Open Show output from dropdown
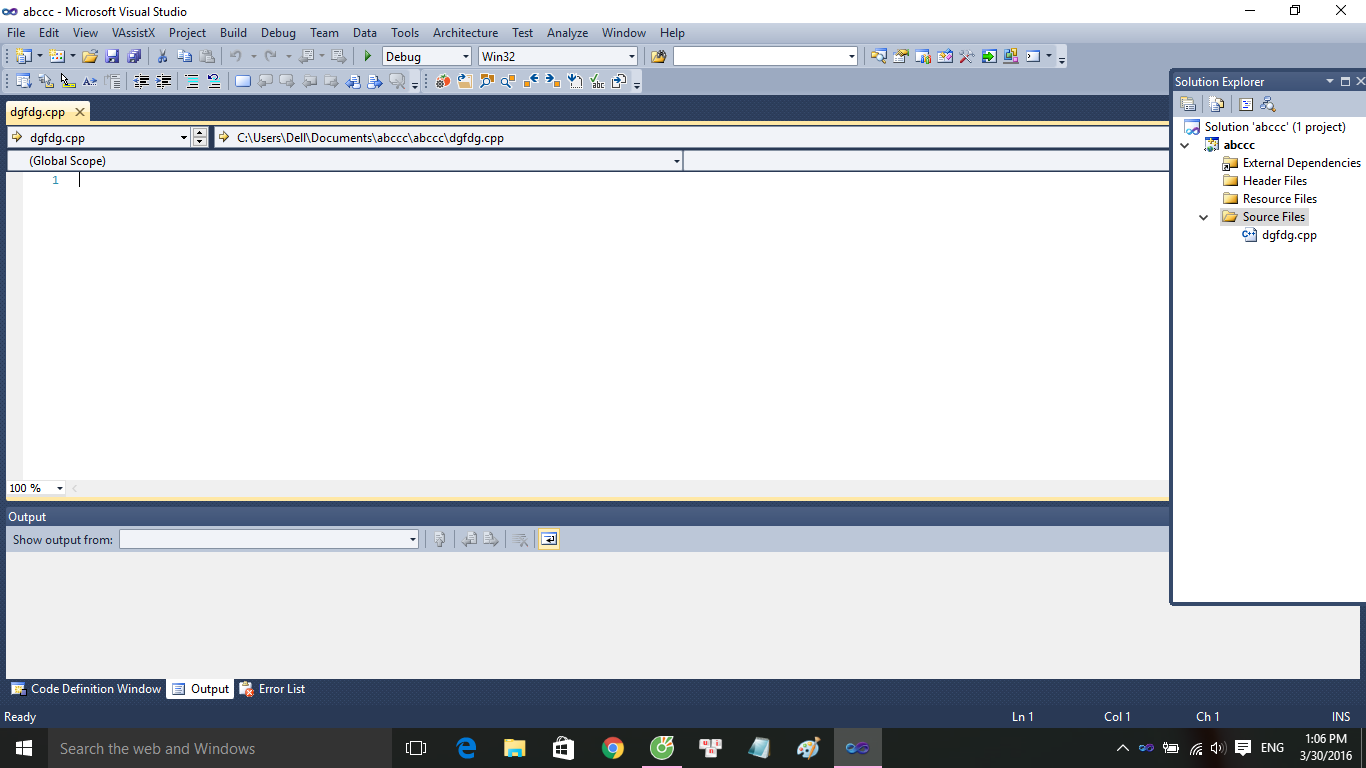This screenshot has height=768, width=1366. (x=413, y=540)
